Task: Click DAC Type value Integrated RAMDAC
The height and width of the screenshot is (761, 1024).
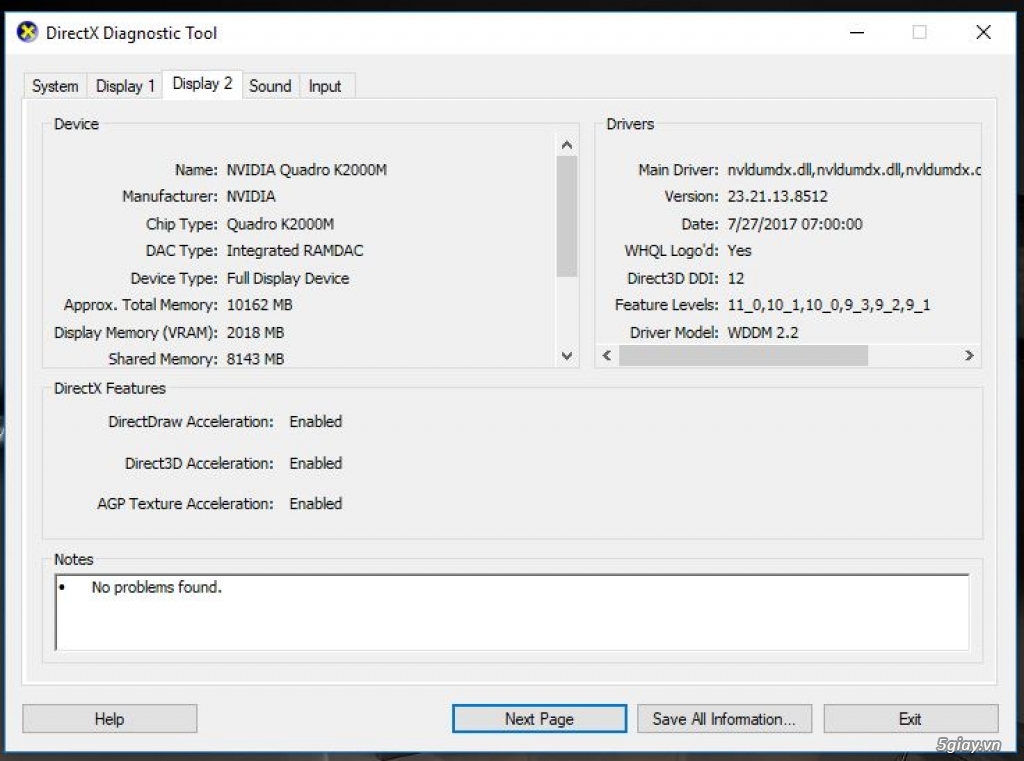Action: click(295, 251)
